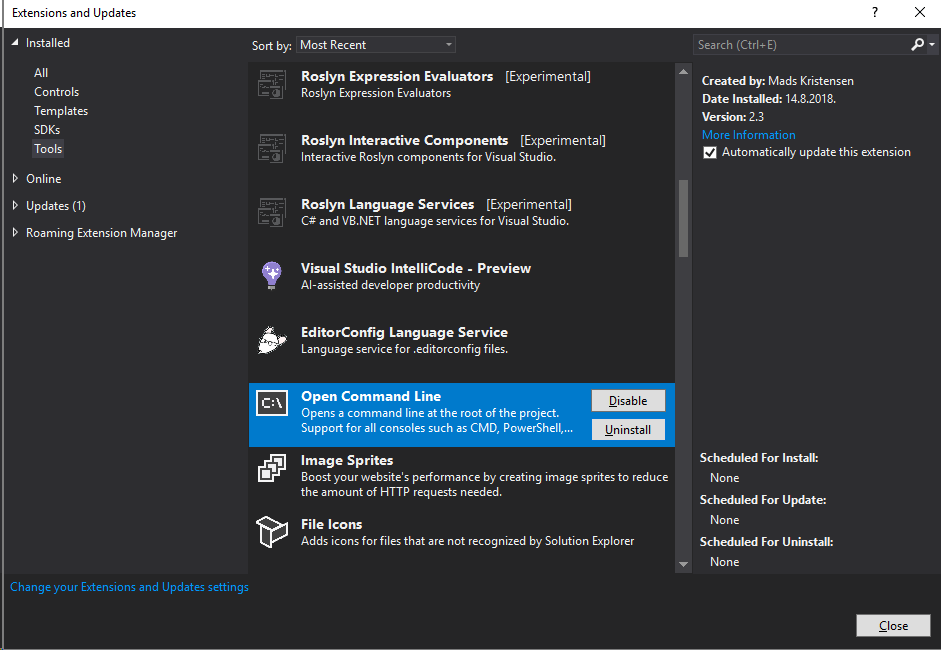943x650 pixels.
Task: Click the Version: 2.3 text
Action: click(x=733, y=117)
